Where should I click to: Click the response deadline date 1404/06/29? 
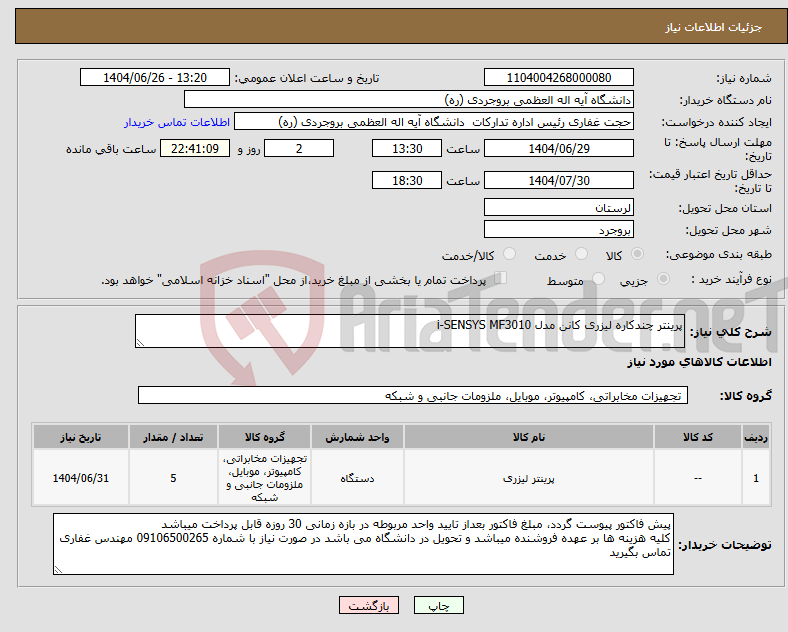559,149
